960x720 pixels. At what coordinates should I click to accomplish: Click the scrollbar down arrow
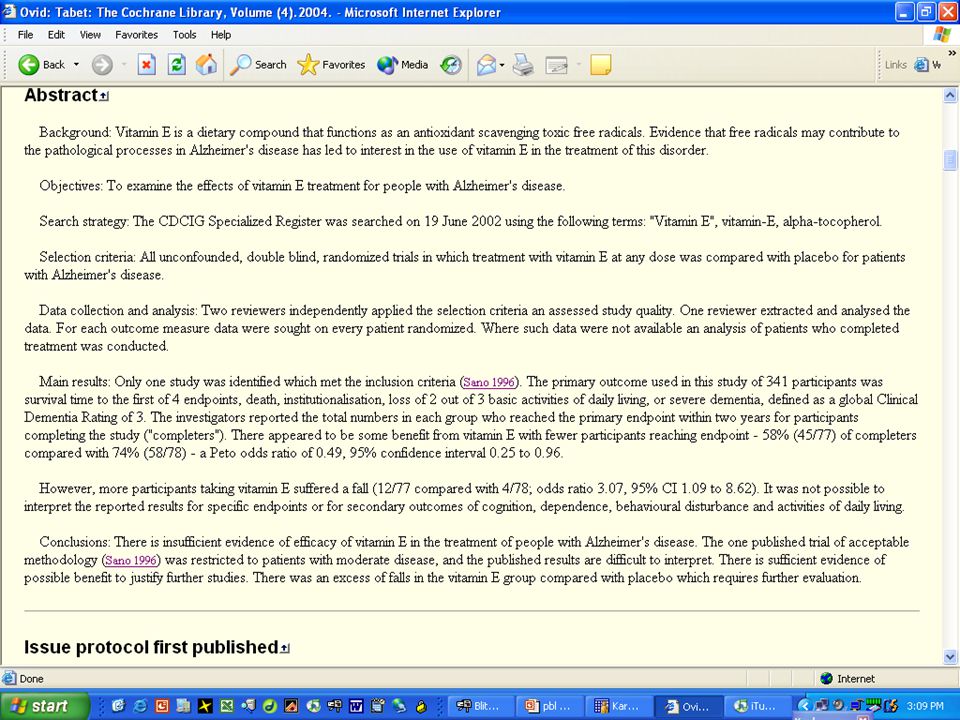coord(950,658)
